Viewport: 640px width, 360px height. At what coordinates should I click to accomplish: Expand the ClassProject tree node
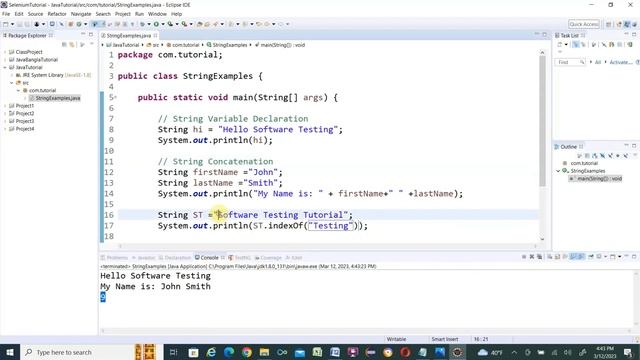5,52
